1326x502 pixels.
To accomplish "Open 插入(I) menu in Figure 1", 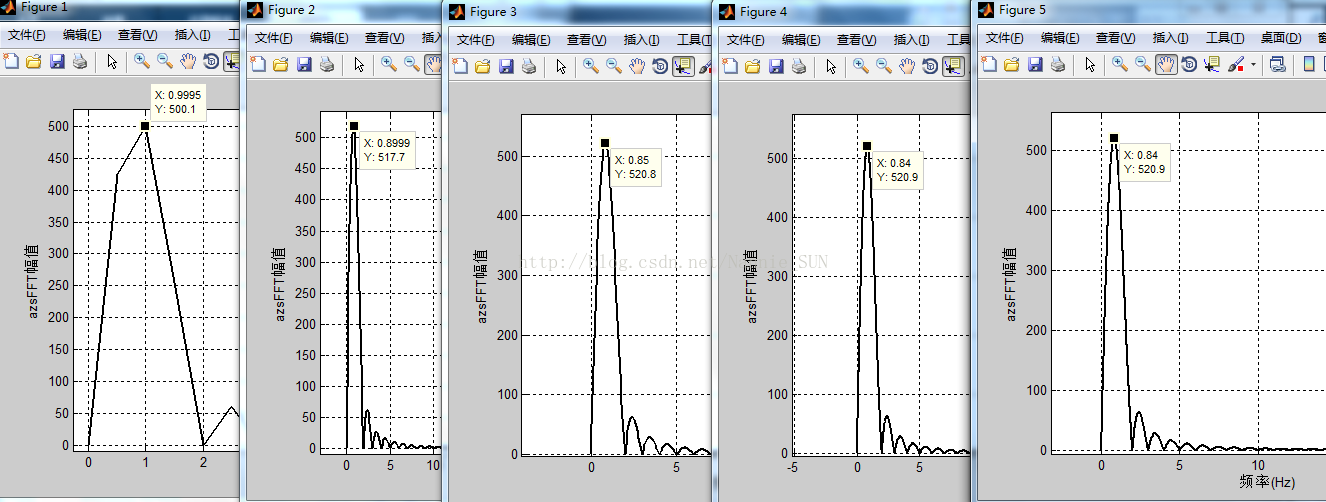I will click(x=192, y=35).
